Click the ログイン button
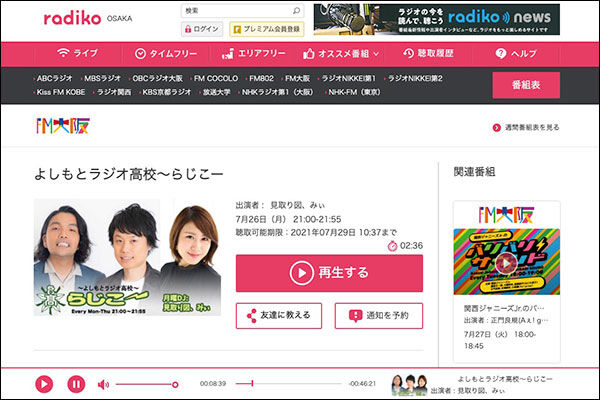The height and width of the screenshot is (400, 600). [x=202, y=29]
